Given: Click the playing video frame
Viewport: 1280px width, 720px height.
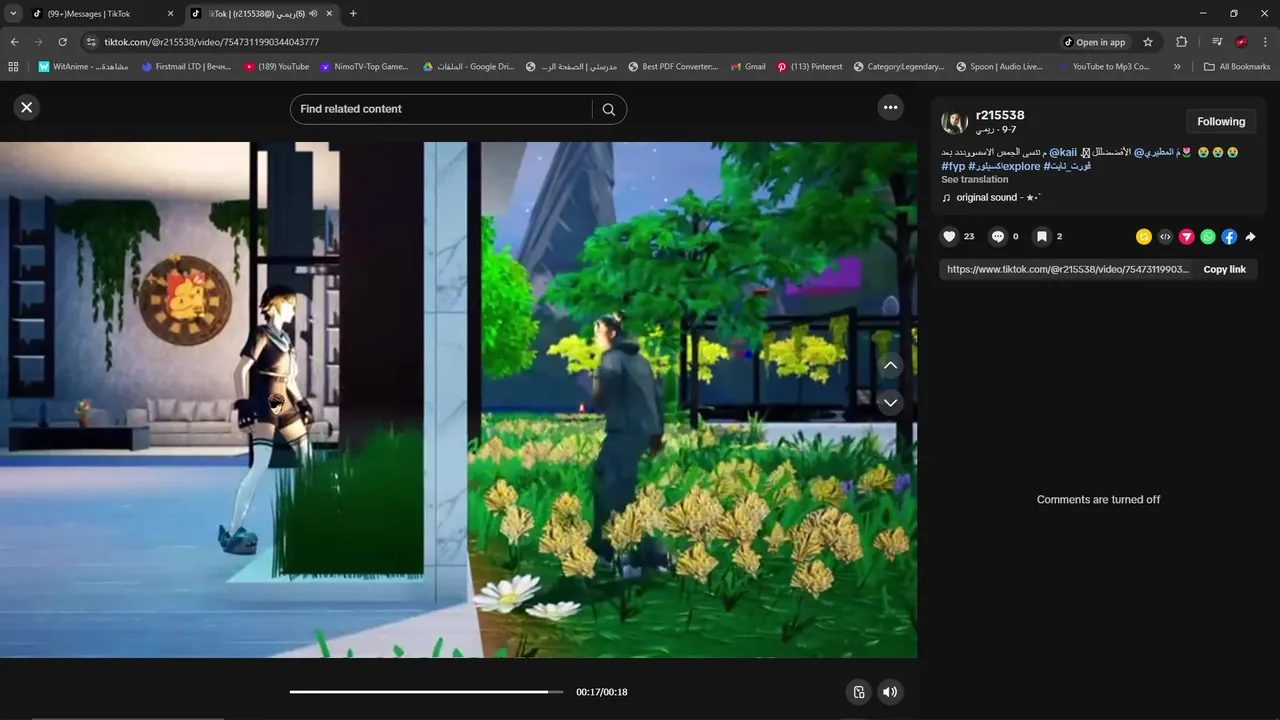Looking at the screenshot, I should (x=458, y=400).
